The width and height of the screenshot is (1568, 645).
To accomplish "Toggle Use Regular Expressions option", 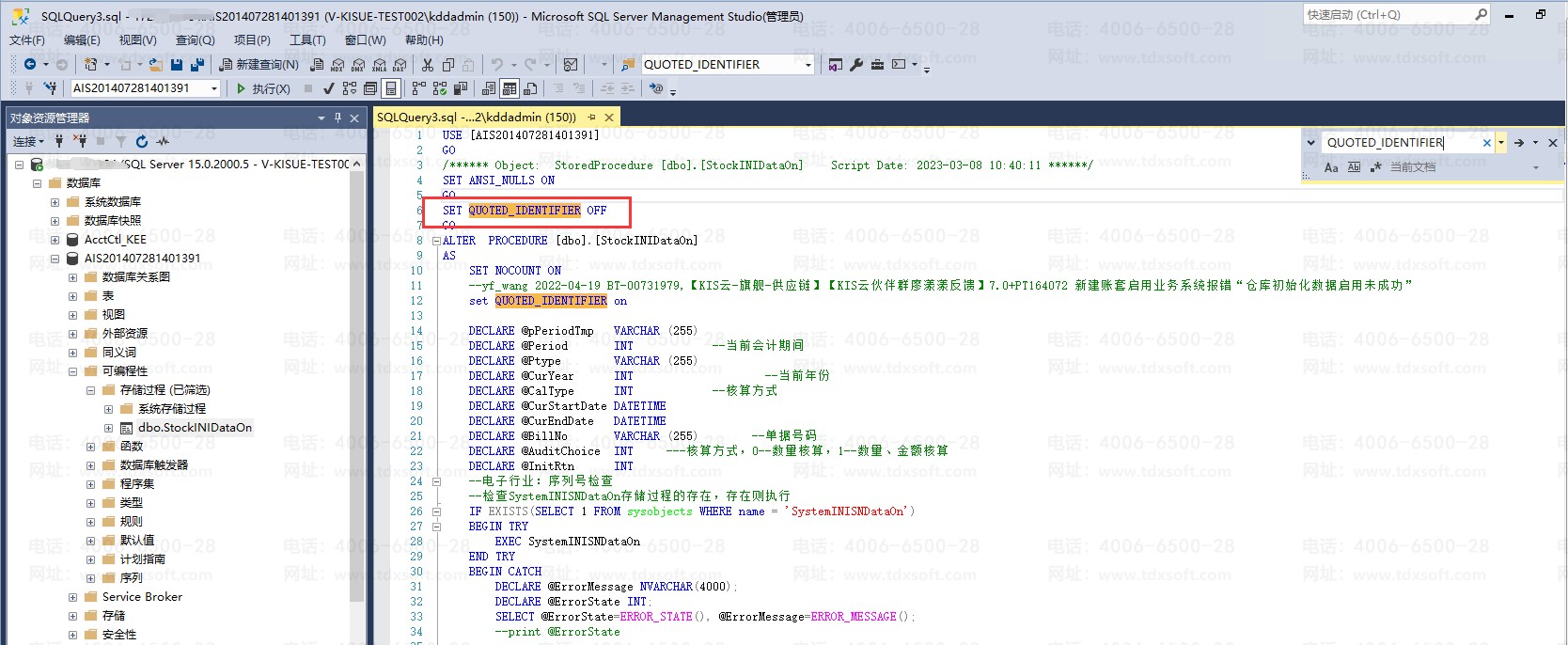I will 1376,167.
